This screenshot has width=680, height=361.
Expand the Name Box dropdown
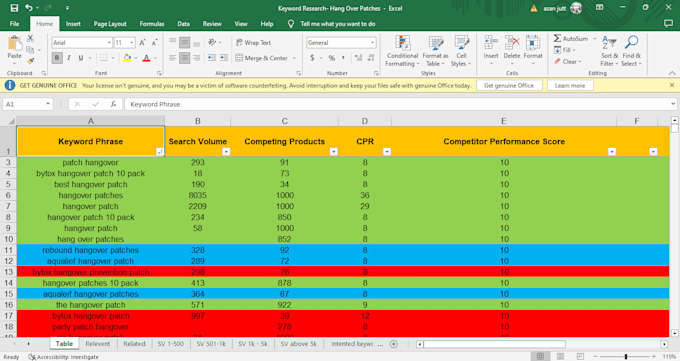point(48,104)
